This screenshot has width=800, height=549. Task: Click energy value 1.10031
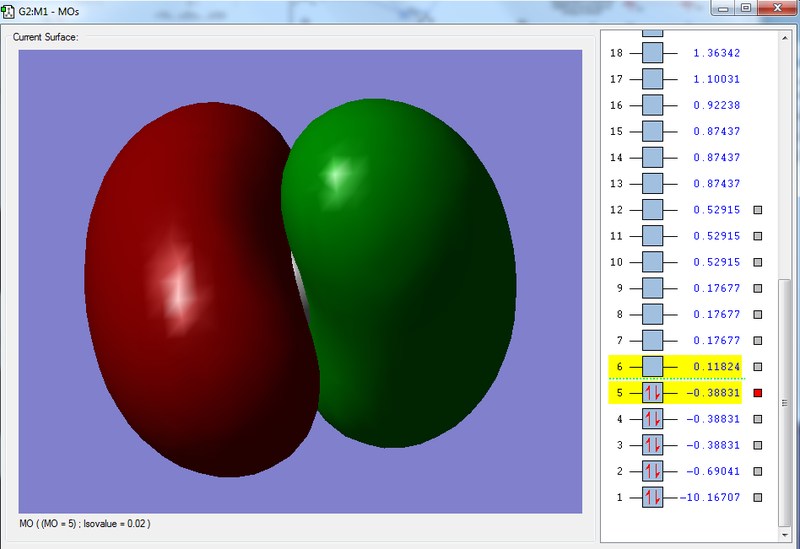[x=716, y=79]
